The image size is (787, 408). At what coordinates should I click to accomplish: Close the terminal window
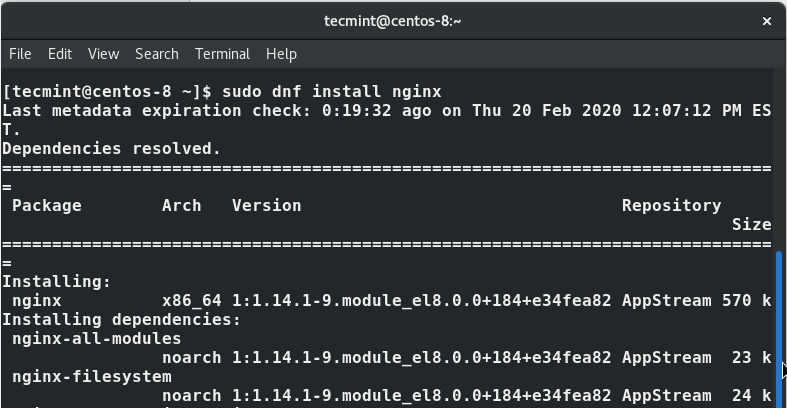point(768,20)
